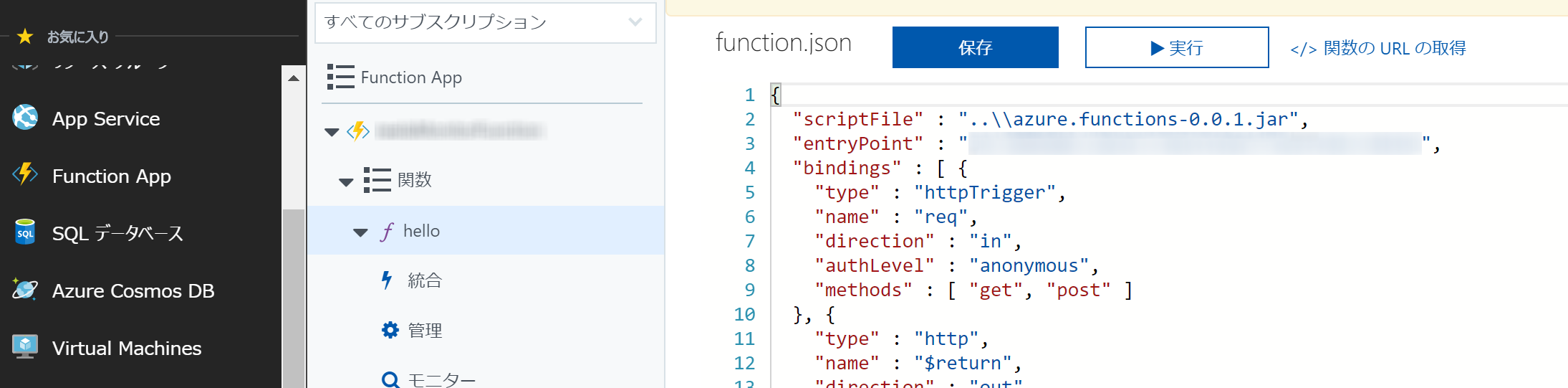The height and width of the screenshot is (388, 1568).
Task: Open the すべてのサブスクリプション dropdown
Action: click(x=486, y=22)
